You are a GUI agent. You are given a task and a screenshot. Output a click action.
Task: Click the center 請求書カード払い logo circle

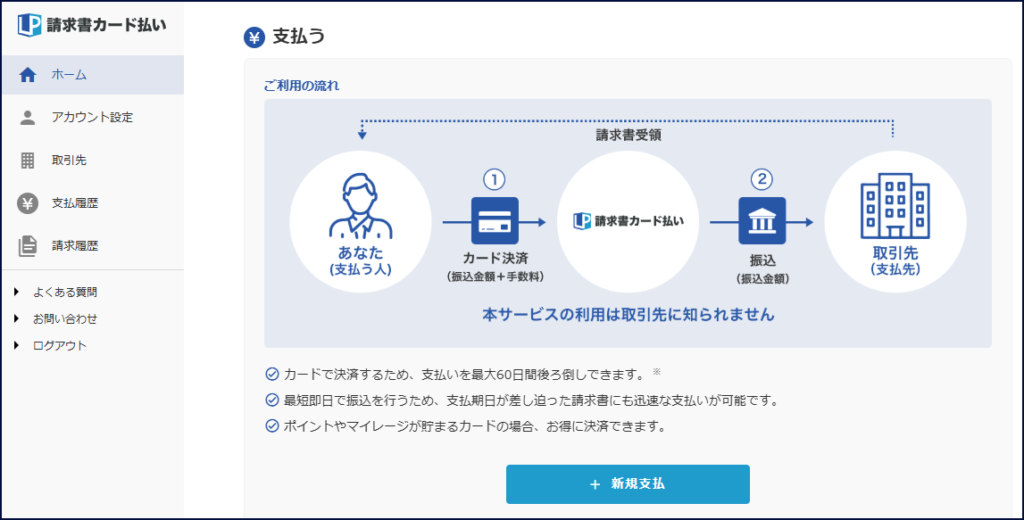tap(628, 221)
